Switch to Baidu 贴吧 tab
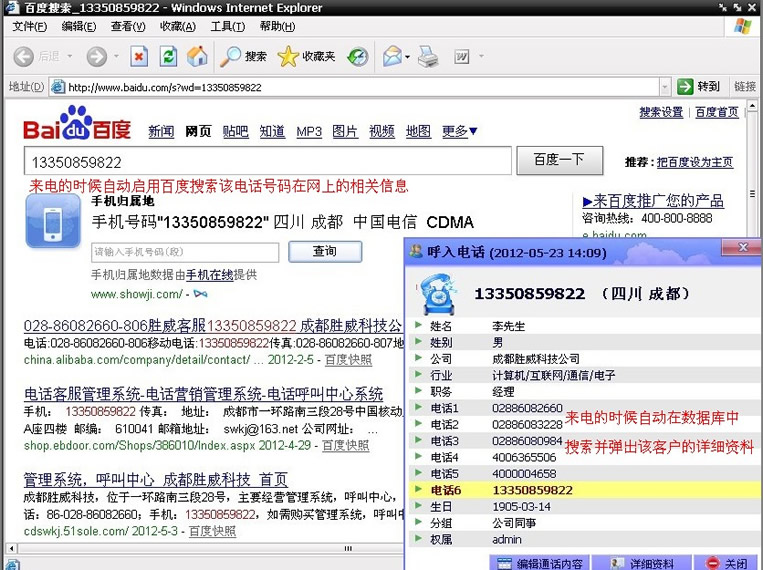Screen dimensions: 763x570 (236, 131)
